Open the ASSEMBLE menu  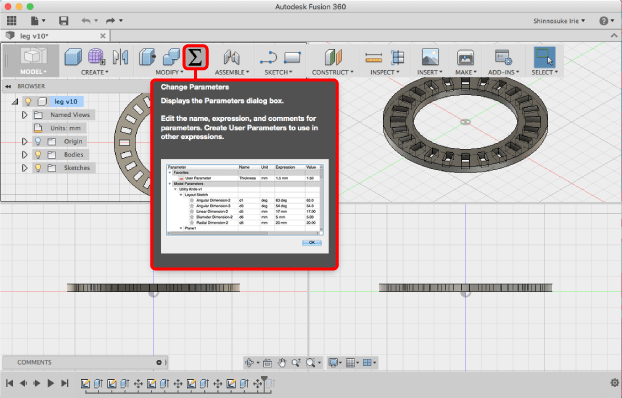pyautogui.click(x=232, y=72)
